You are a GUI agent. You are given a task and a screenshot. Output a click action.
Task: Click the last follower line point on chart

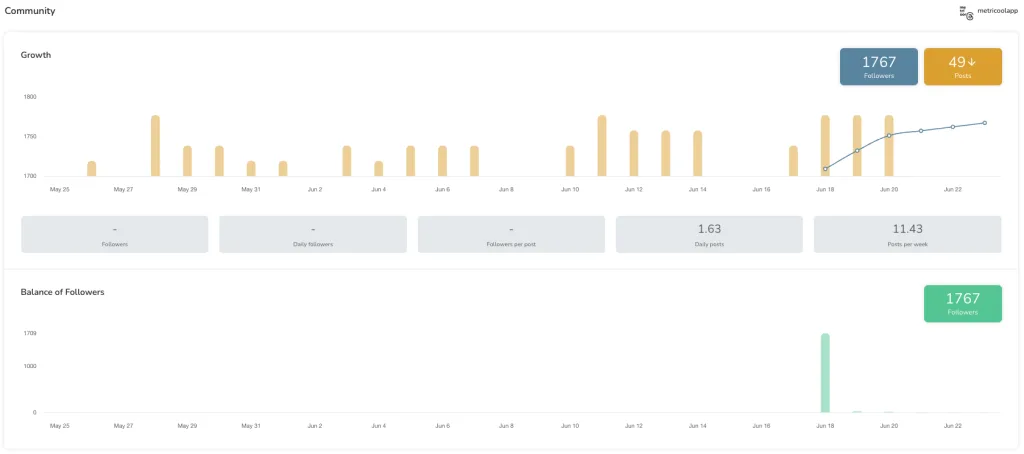(985, 123)
